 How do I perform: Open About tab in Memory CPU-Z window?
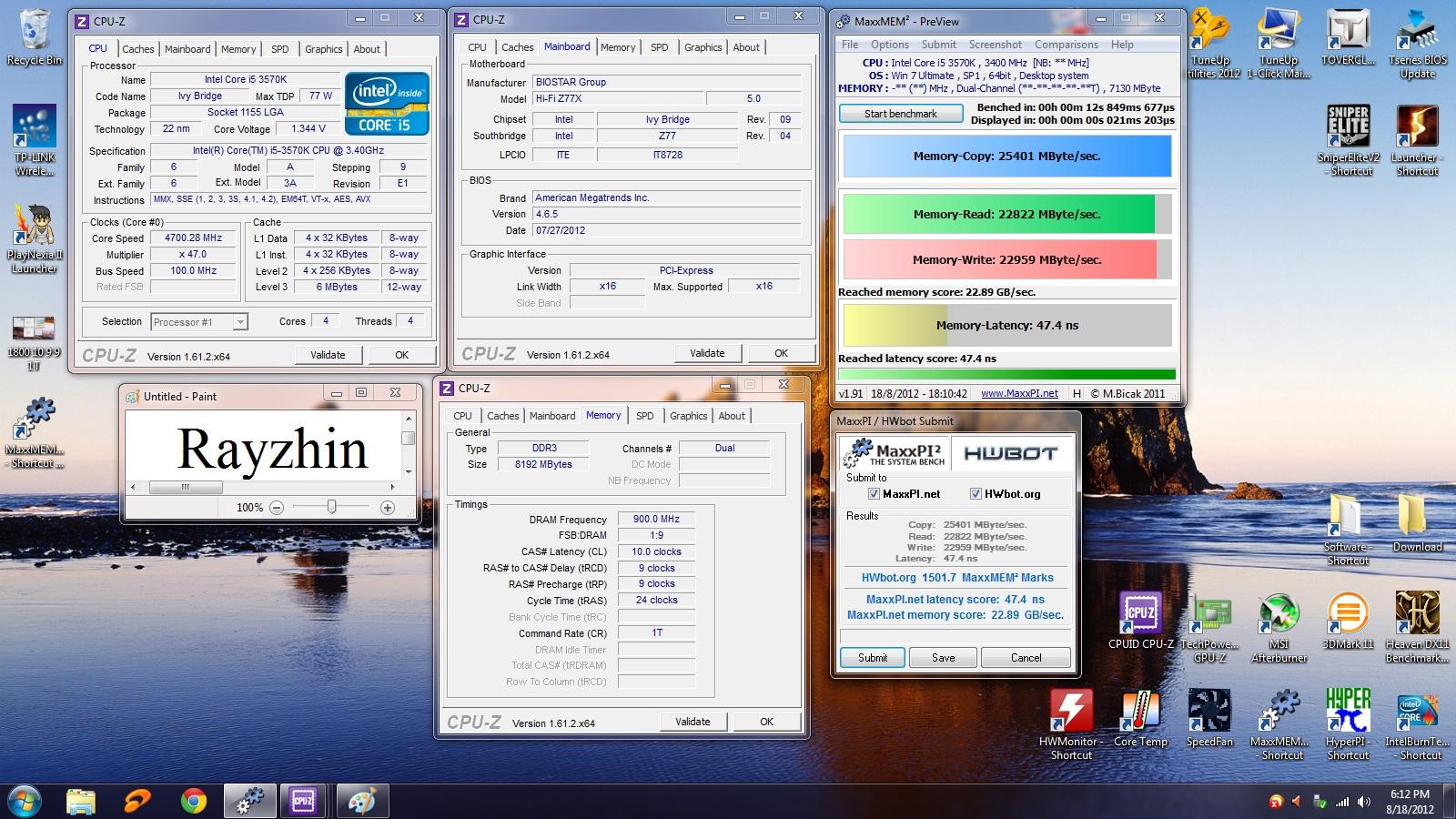(x=732, y=416)
